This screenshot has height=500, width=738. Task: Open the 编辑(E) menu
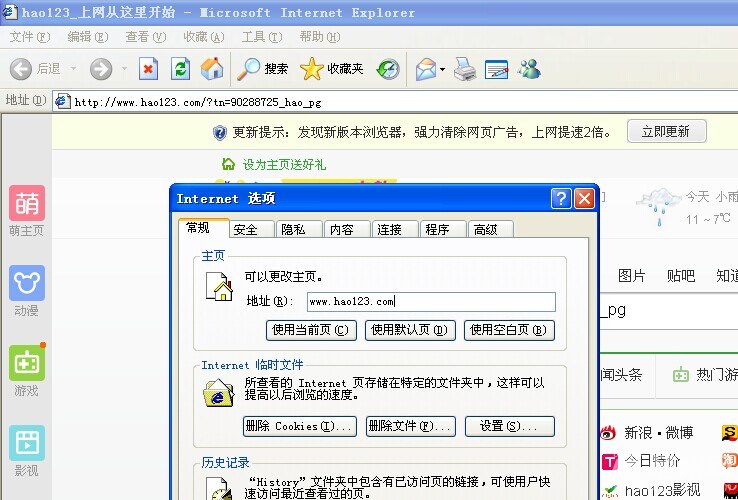88,37
